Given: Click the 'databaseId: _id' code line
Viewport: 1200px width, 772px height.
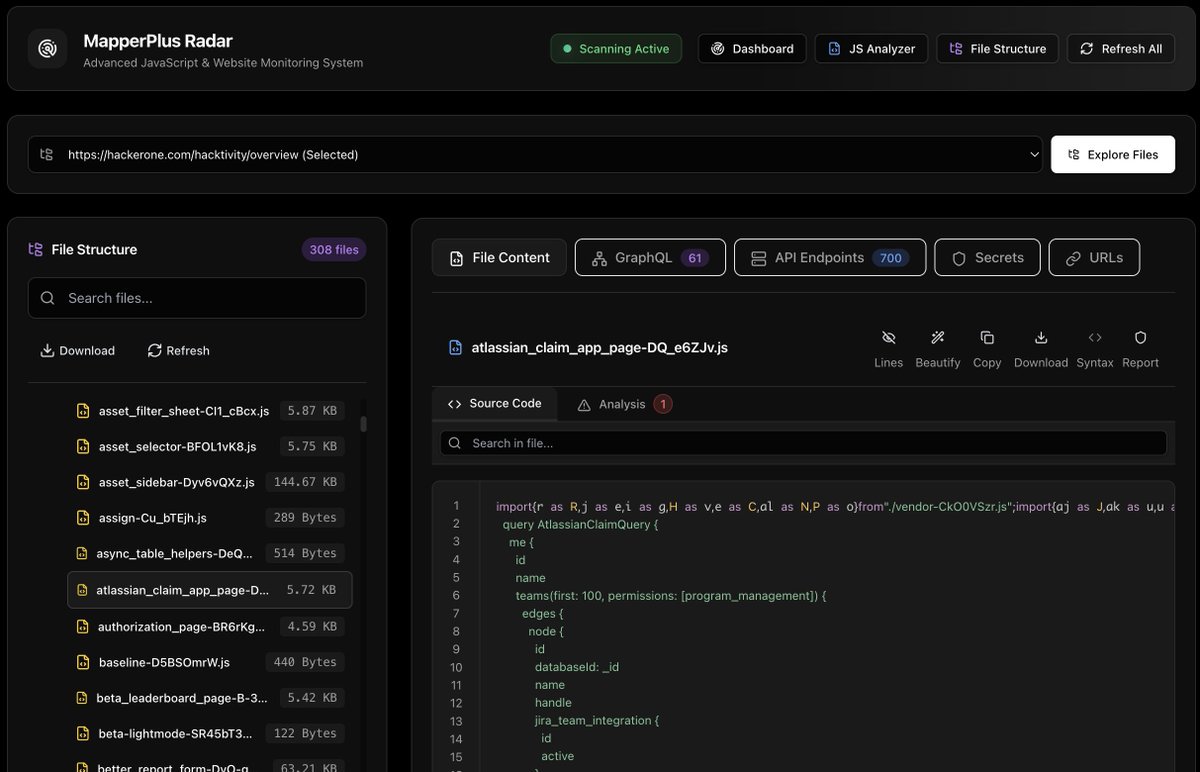Looking at the screenshot, I should pyautogui.click(x=577, y=667).
